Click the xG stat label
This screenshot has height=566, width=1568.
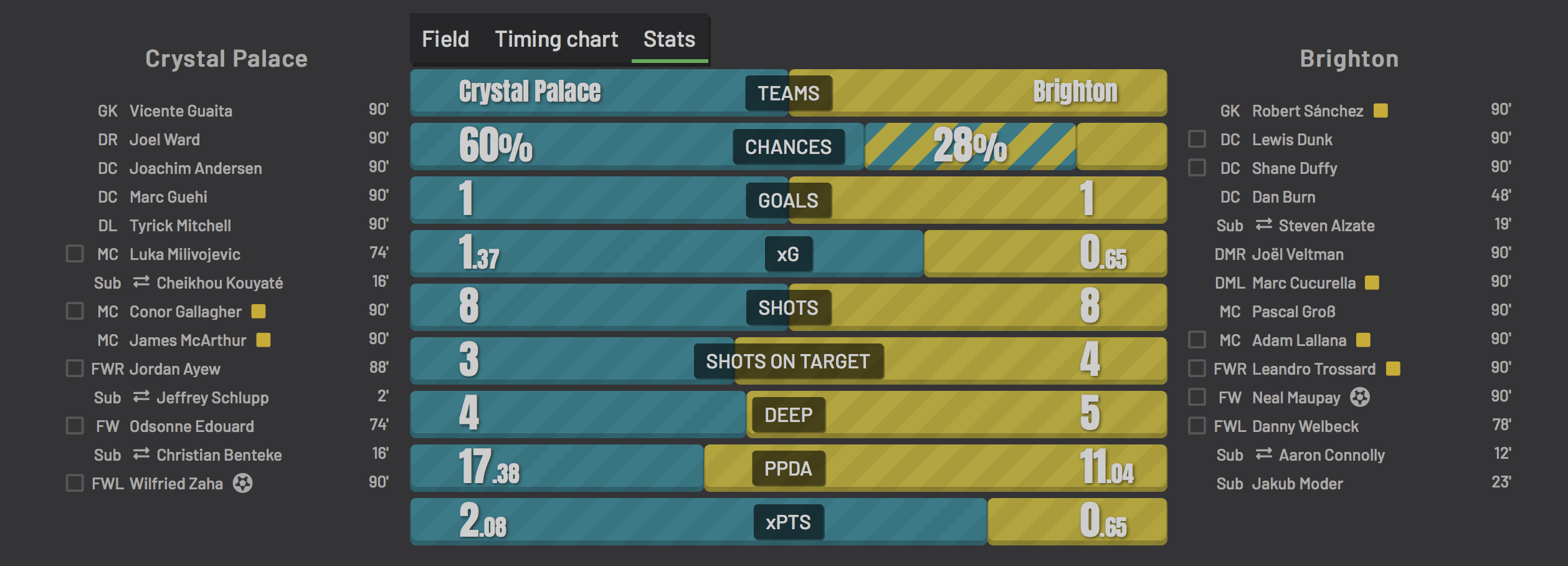click(x=788, y=254)
